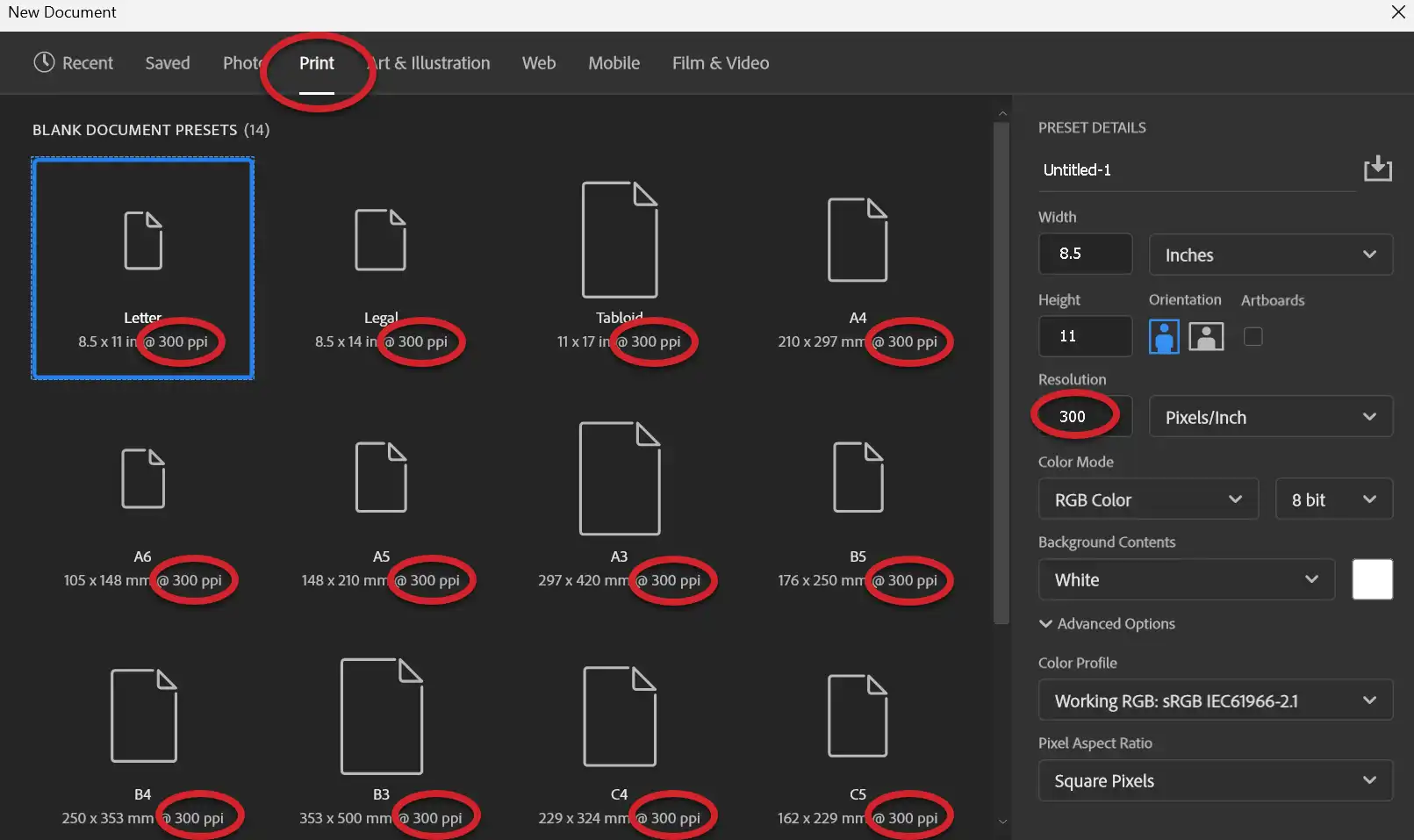Screen dimensions: 1414x840
Task: Enable the Artboards checkbox
Action: point(1253,336)
